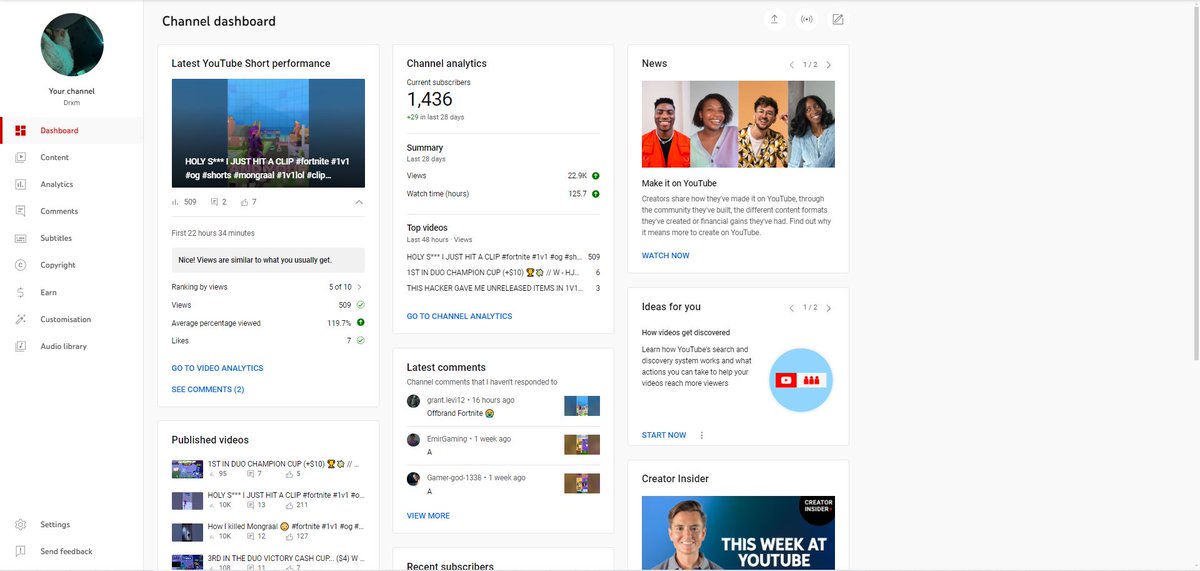Click Average percentage viewed 119.7% row
The image size is (1200, 571).
268,323
